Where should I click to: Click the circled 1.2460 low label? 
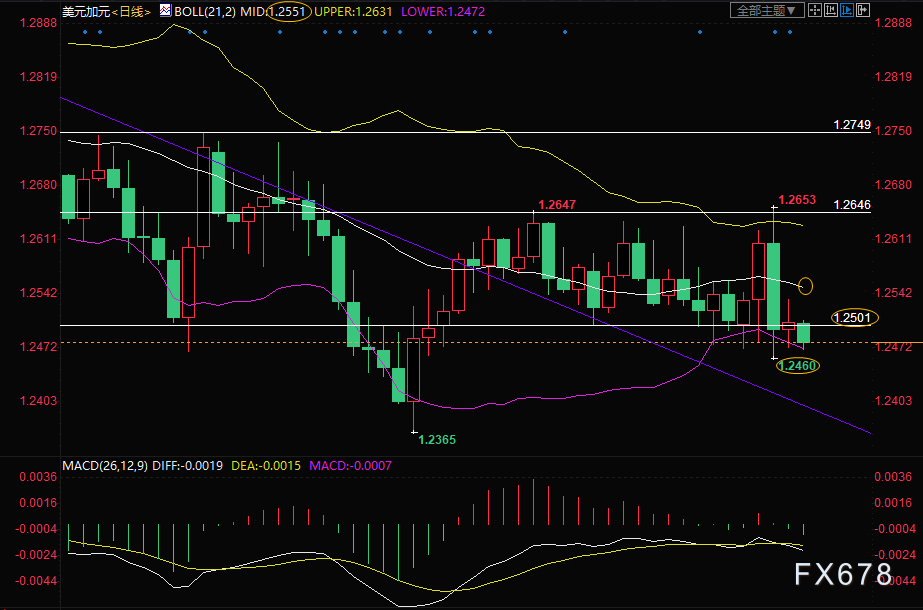(x=798, y=366)
